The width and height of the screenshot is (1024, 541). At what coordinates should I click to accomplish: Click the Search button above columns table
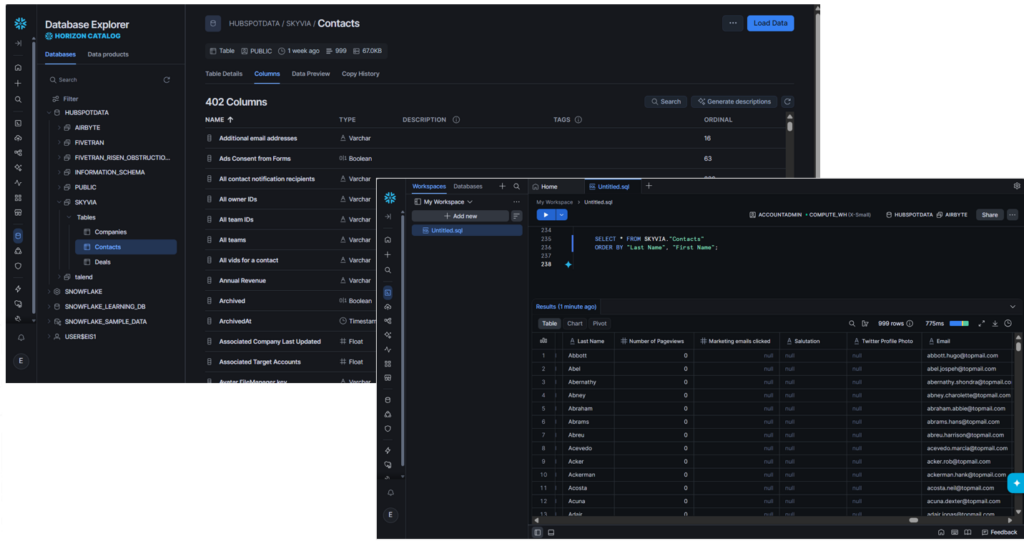[x=665, y=102]
